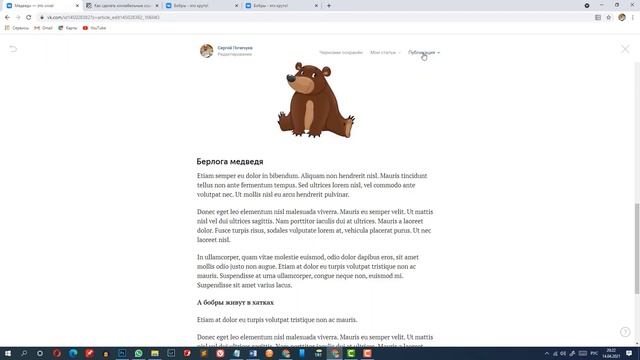
Task: Click the browser back arrow
Action: (x=7, y=18)
